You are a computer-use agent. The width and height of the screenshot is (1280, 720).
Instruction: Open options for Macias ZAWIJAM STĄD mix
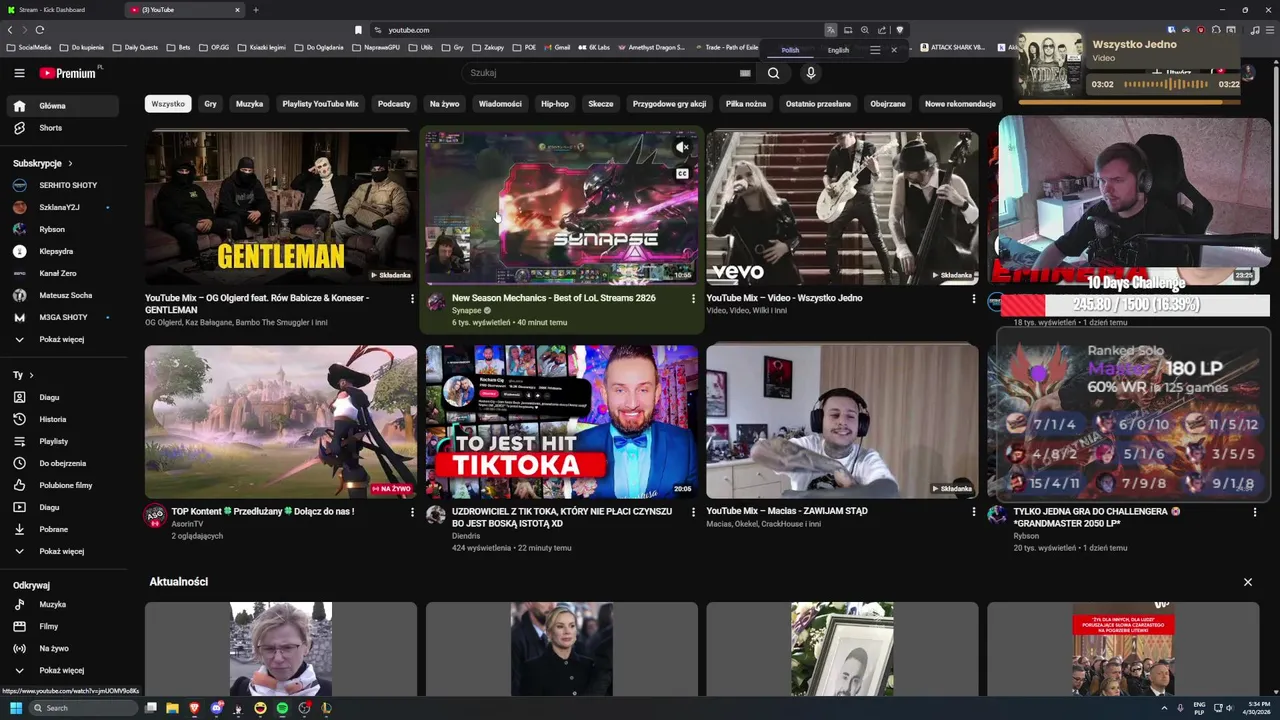(x=974, y=512)
